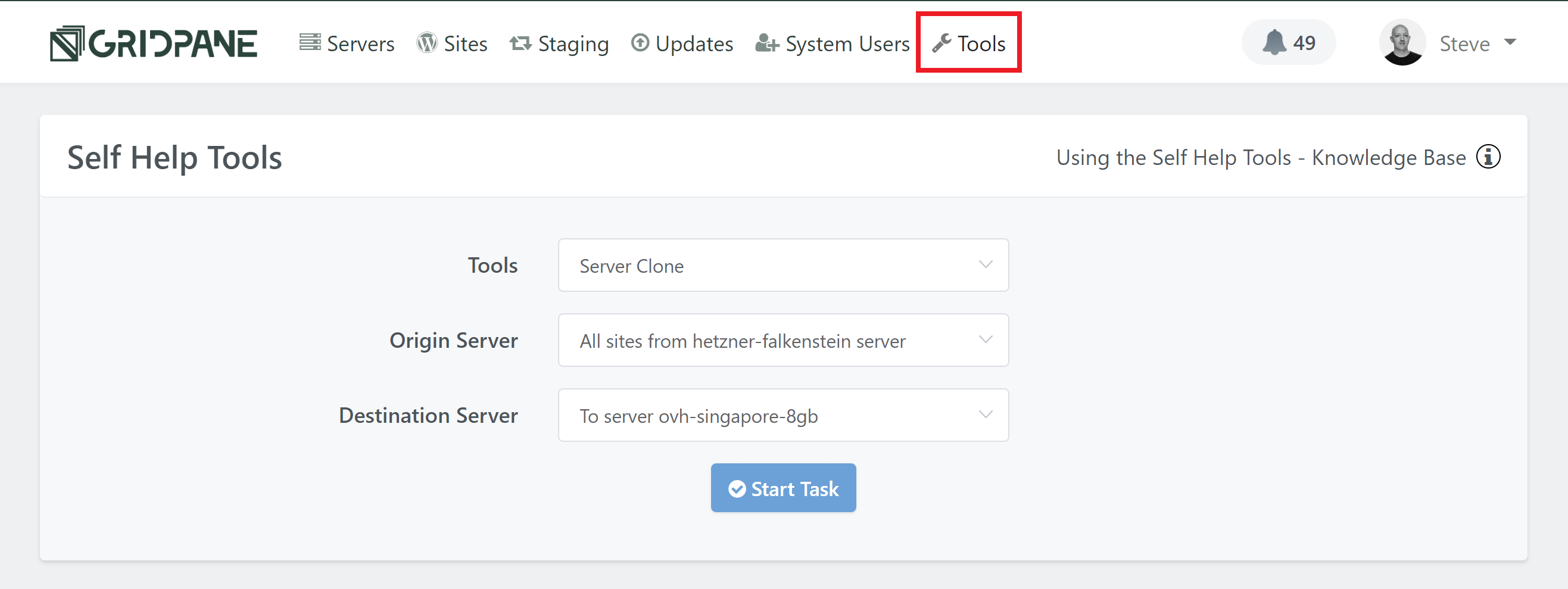Click the GridPane logo
The height and width of the screenshot is (589, 1568).
coord(154,43)
